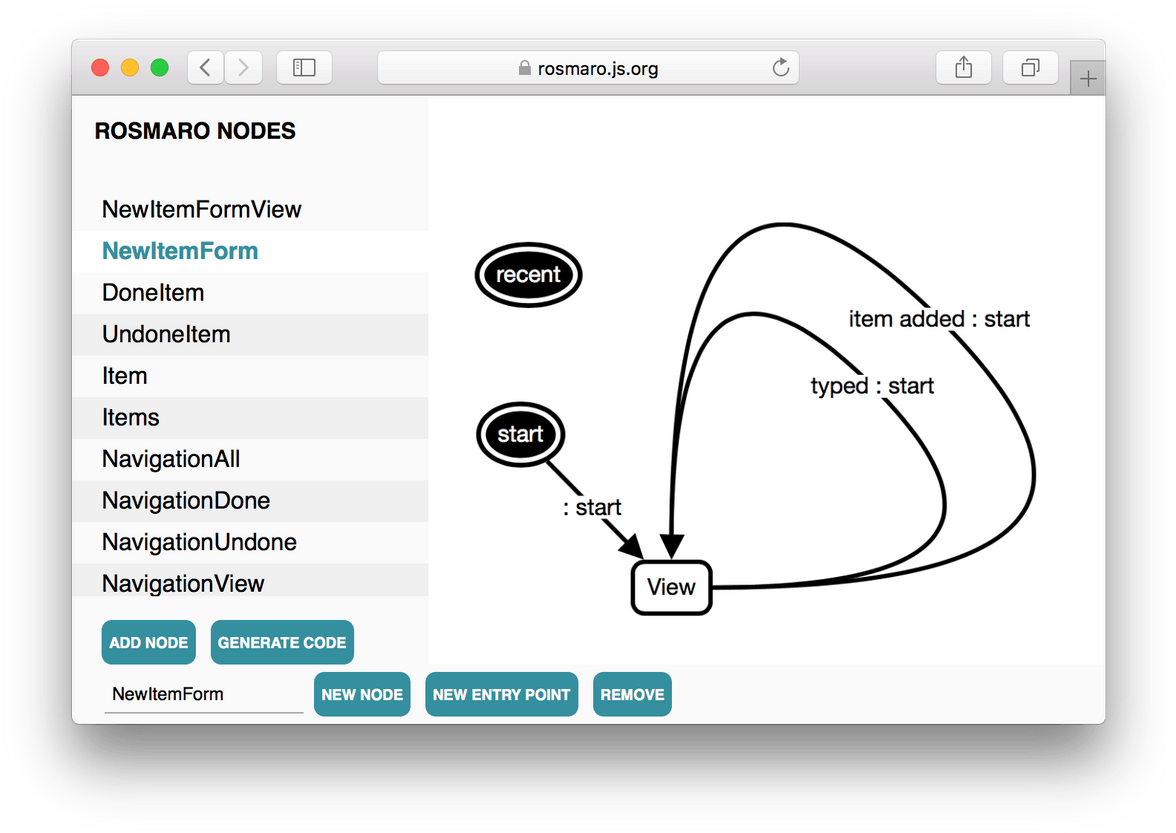This screenshot has width=1176, height=833.
Task: Select NewItemFormView in the nodes list
Action: (x=202, y=210)
